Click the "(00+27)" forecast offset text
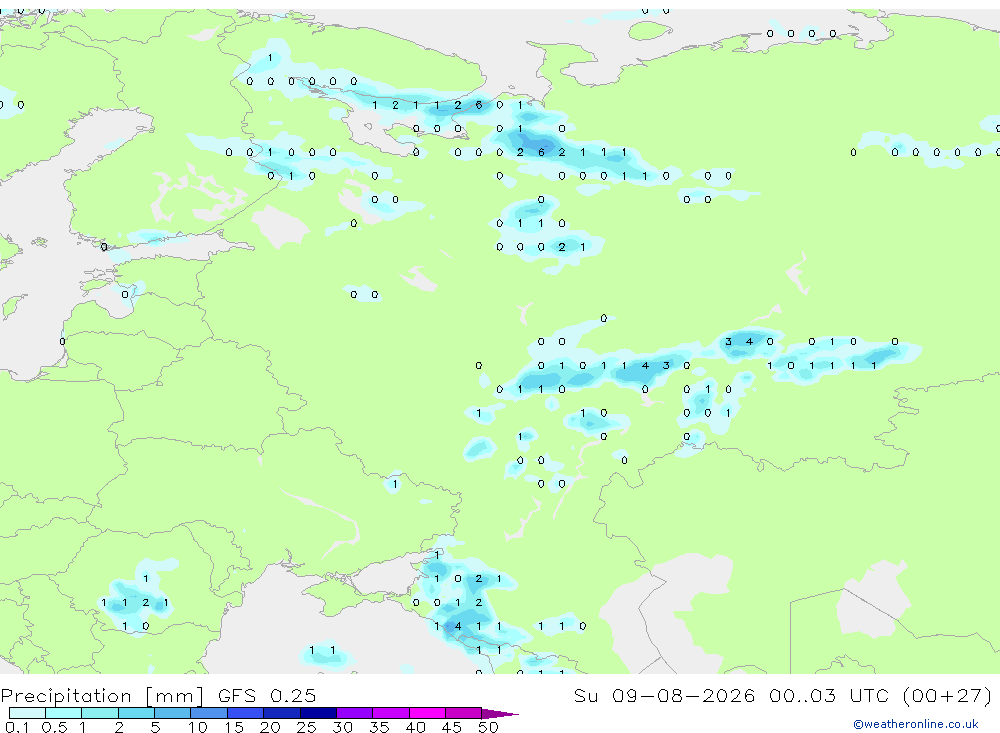The width and height of the screenshot is (1000, 733). [948, 695]
